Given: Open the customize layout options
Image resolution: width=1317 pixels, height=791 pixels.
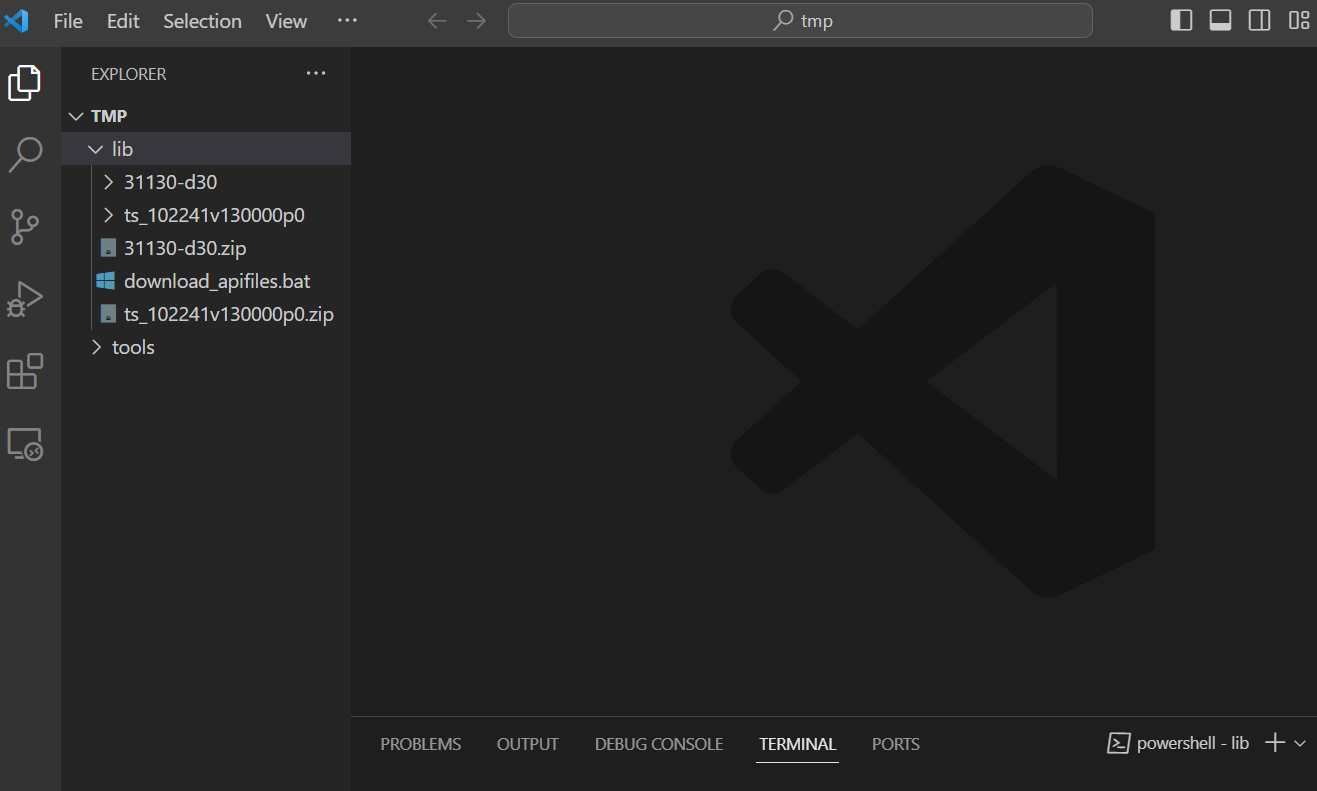Looking at the screenshot, I should coord(1299,20).
